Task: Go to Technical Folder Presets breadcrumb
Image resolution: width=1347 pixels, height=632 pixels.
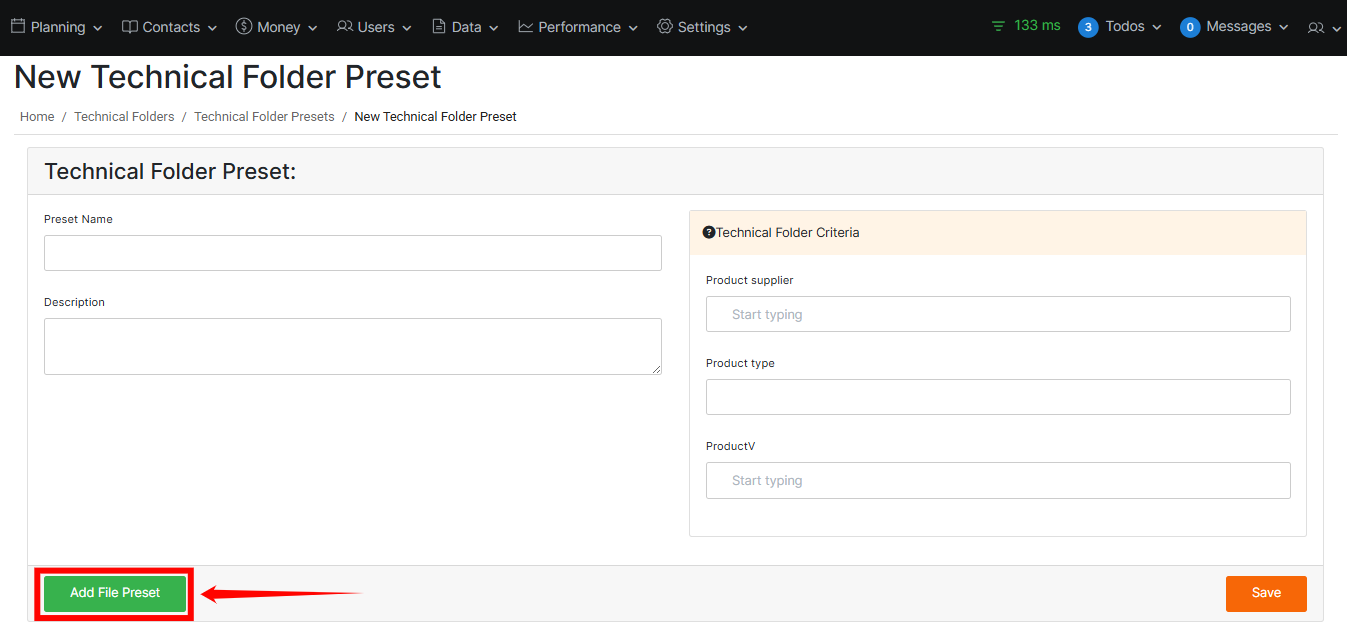Action: click(264, 117)
